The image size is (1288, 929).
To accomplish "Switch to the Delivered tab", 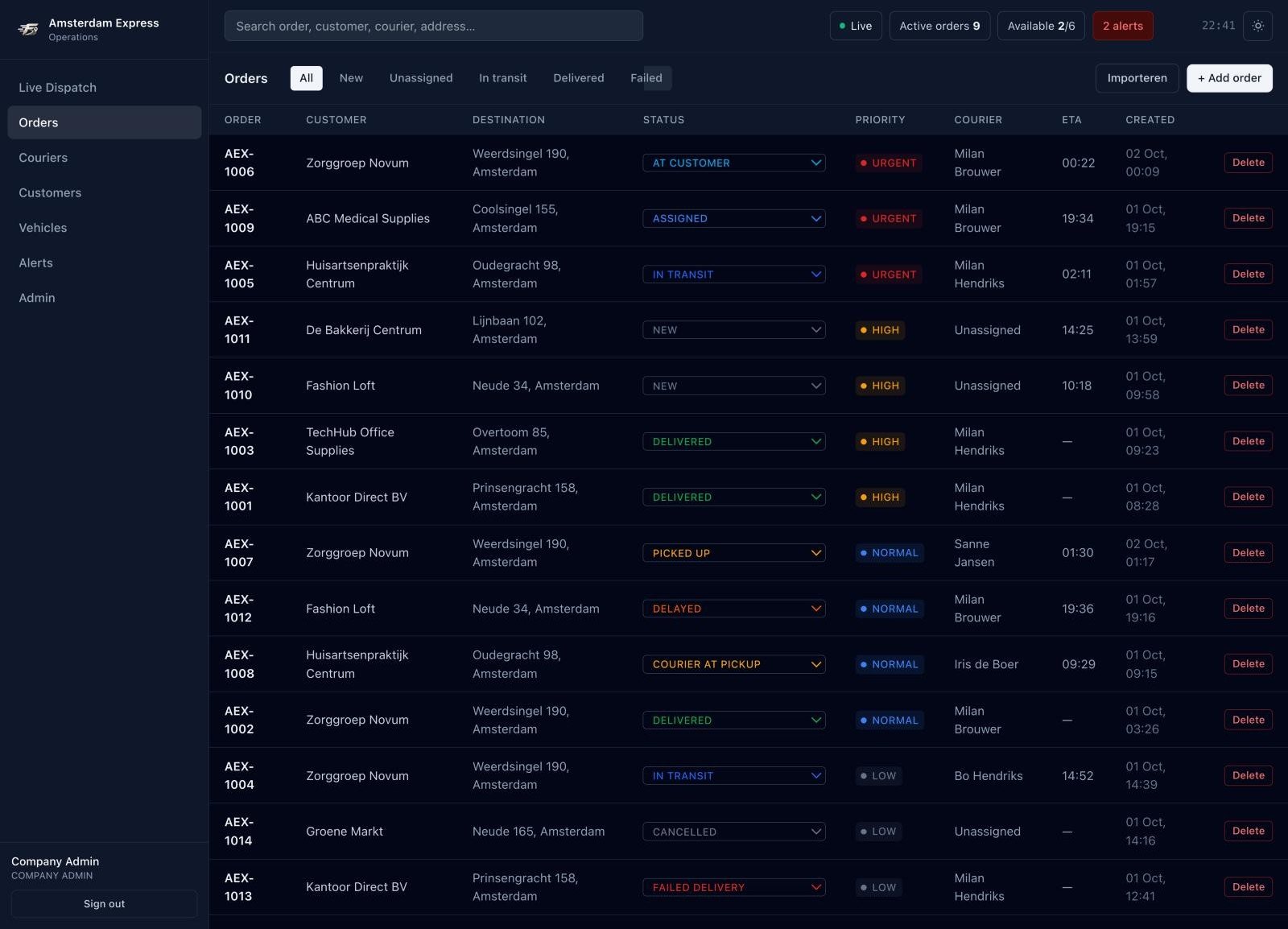I will (578, 78).
